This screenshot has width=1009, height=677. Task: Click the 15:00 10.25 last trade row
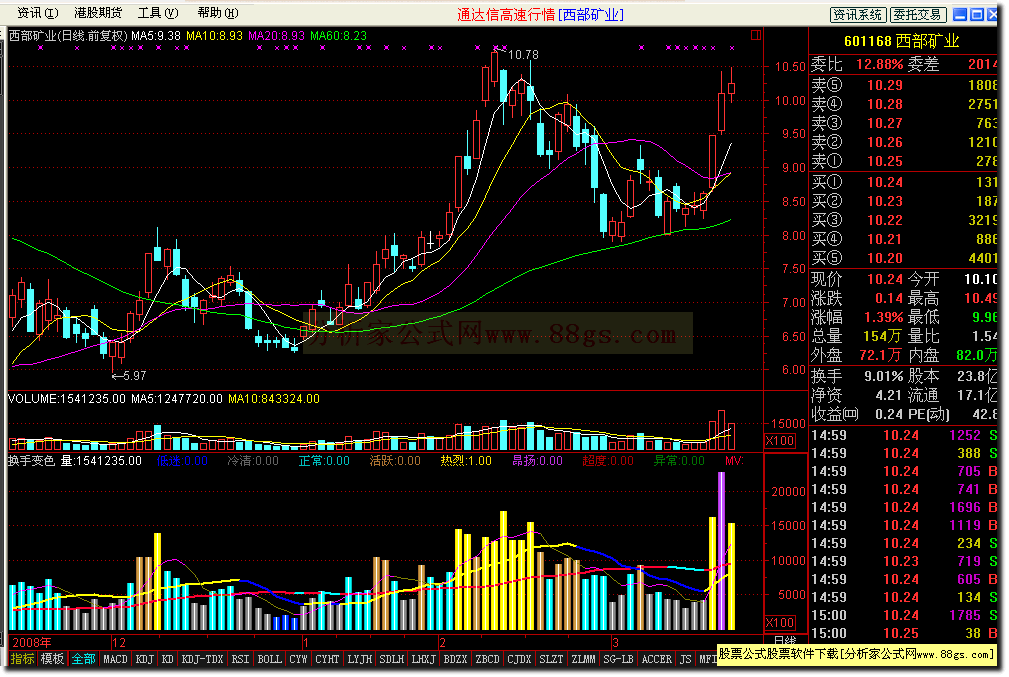tap(904, 633)
